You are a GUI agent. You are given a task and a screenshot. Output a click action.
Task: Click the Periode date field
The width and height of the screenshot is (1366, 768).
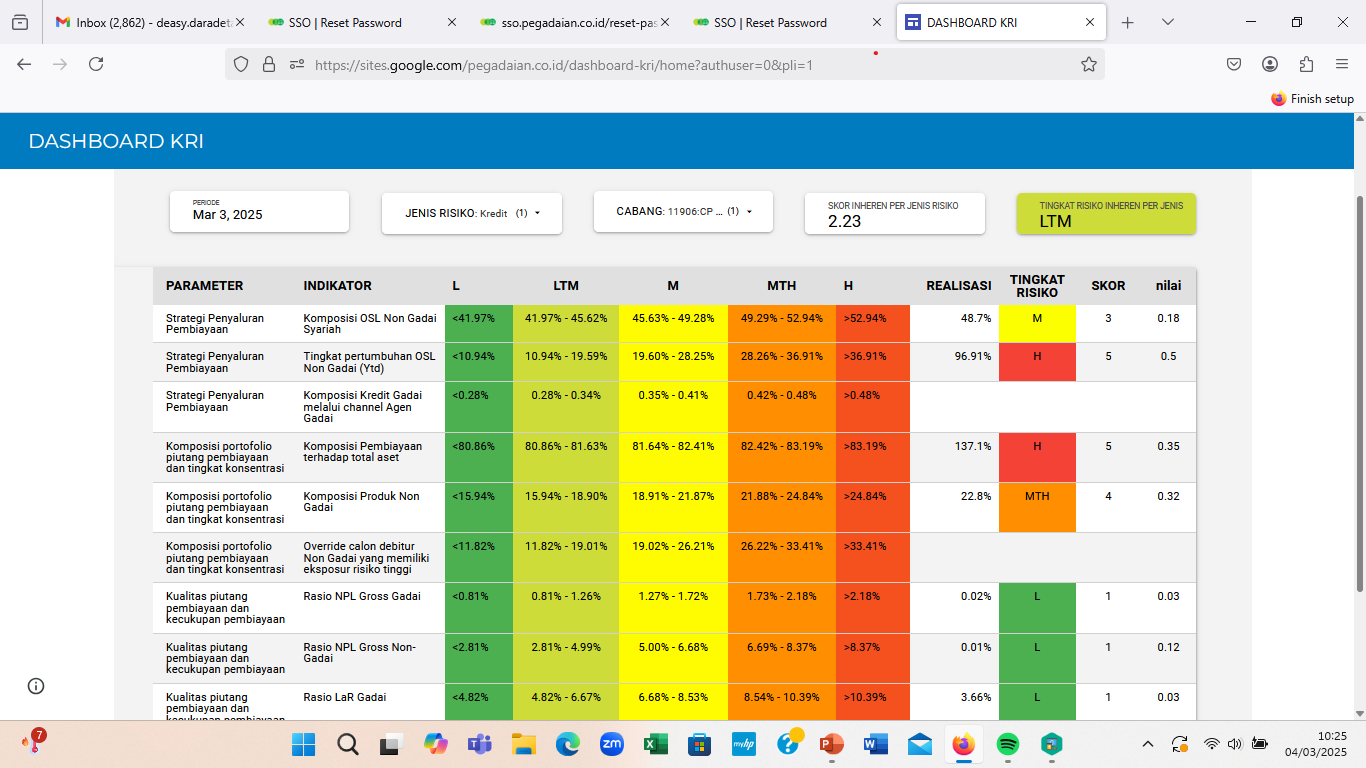(259, 212)
